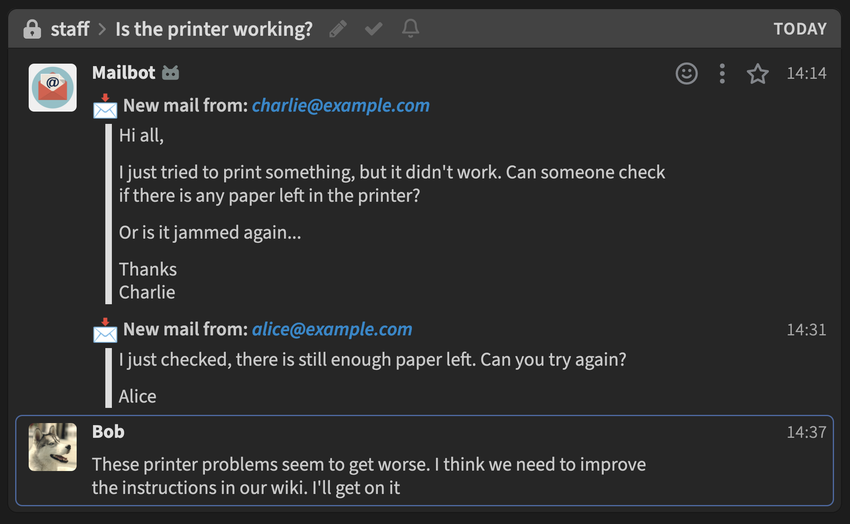Open the Bob sender name profile card

[108, 431]
